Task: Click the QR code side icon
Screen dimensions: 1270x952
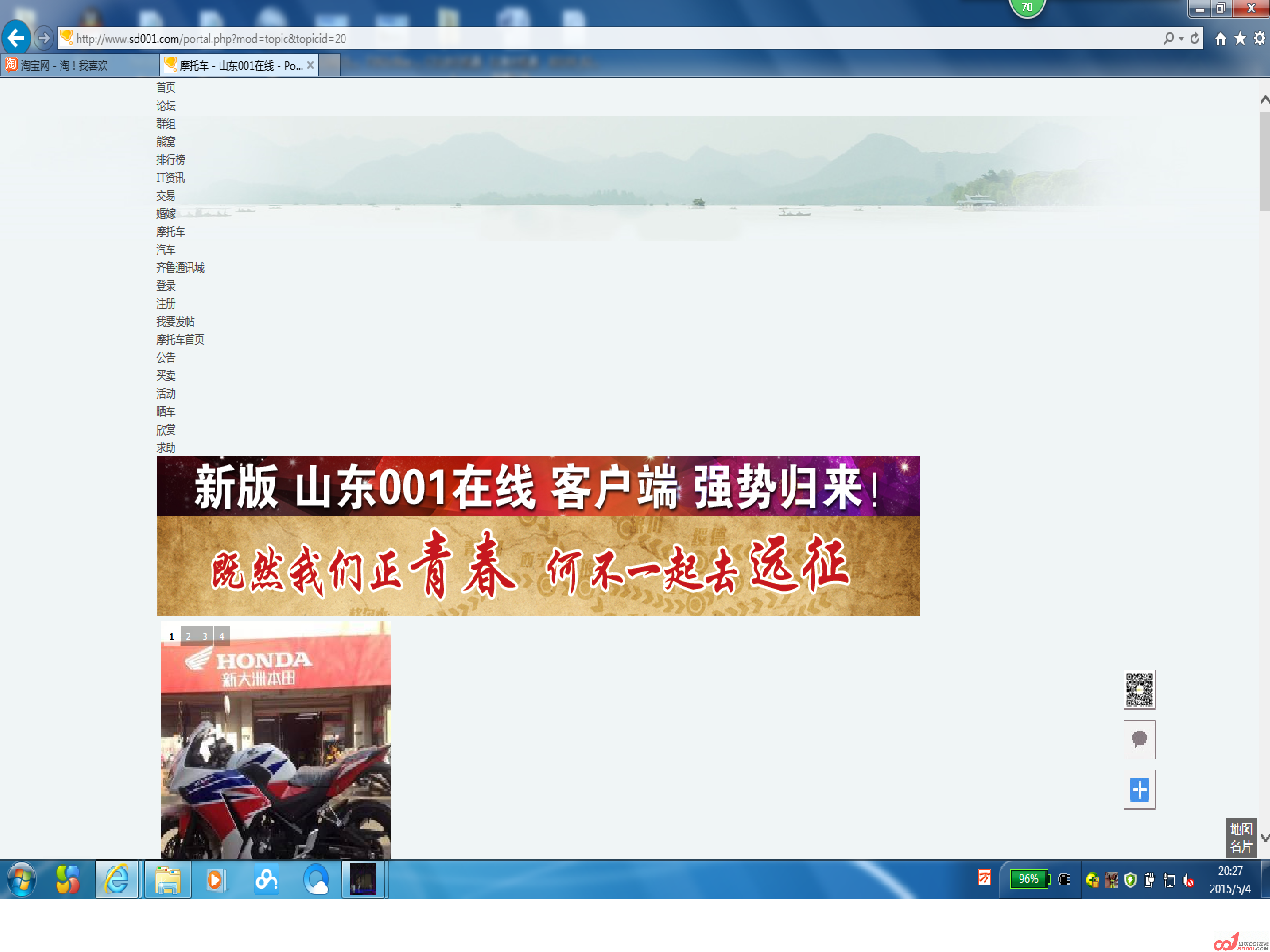Action: coord(1139,689)
